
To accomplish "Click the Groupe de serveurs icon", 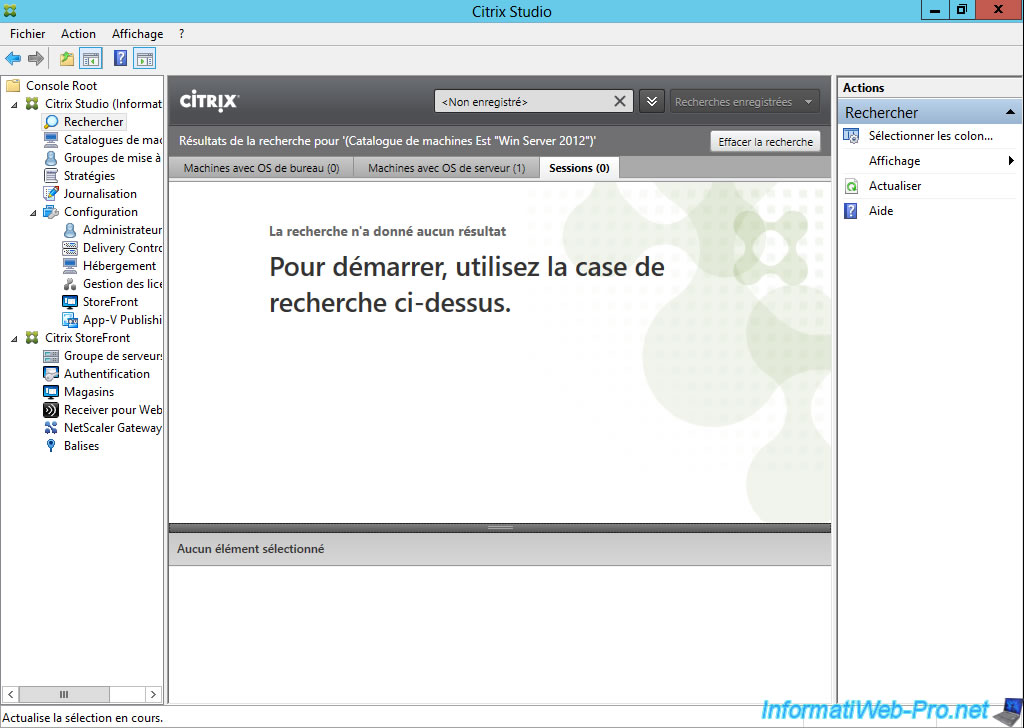I will (51, 356).
